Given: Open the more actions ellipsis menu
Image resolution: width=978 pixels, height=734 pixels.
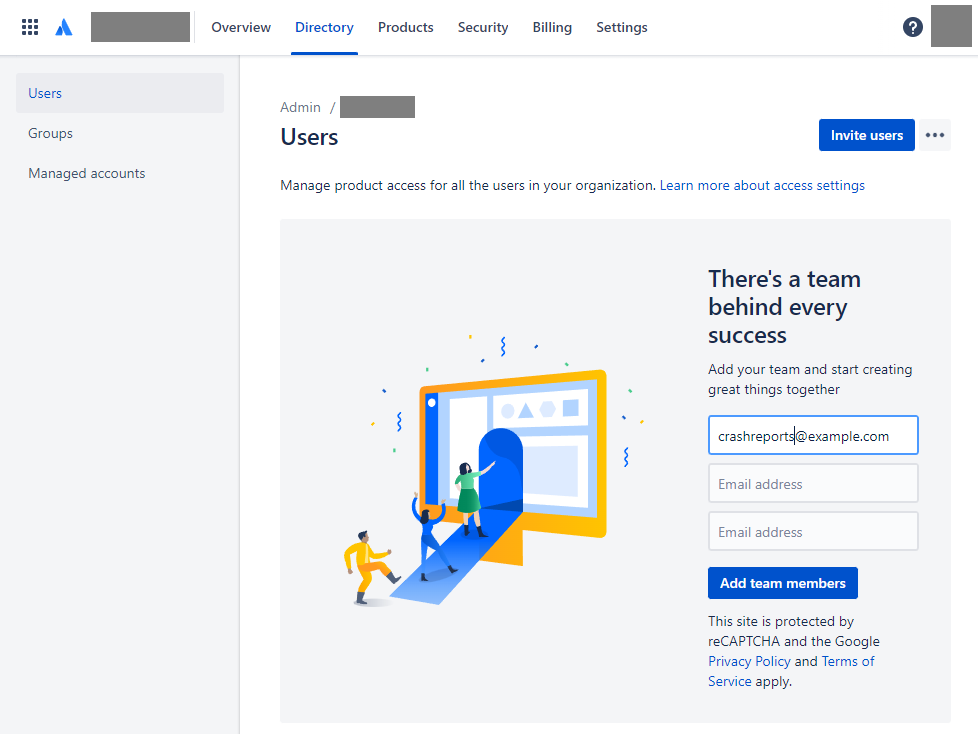Looking at the screenshot, I should point(934,135).
